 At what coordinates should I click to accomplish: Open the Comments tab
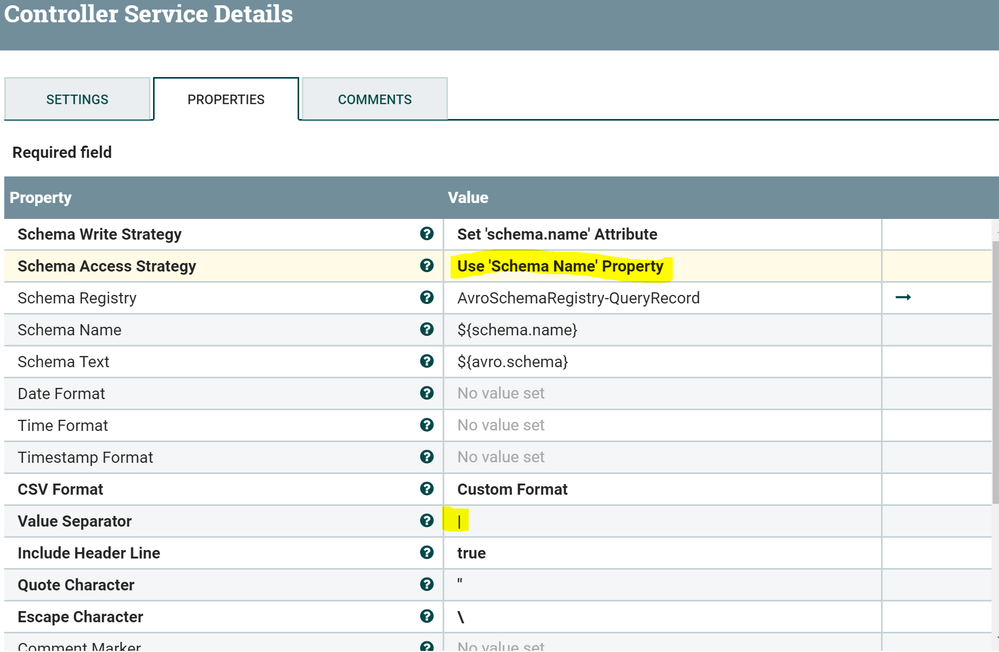[374, 99]
